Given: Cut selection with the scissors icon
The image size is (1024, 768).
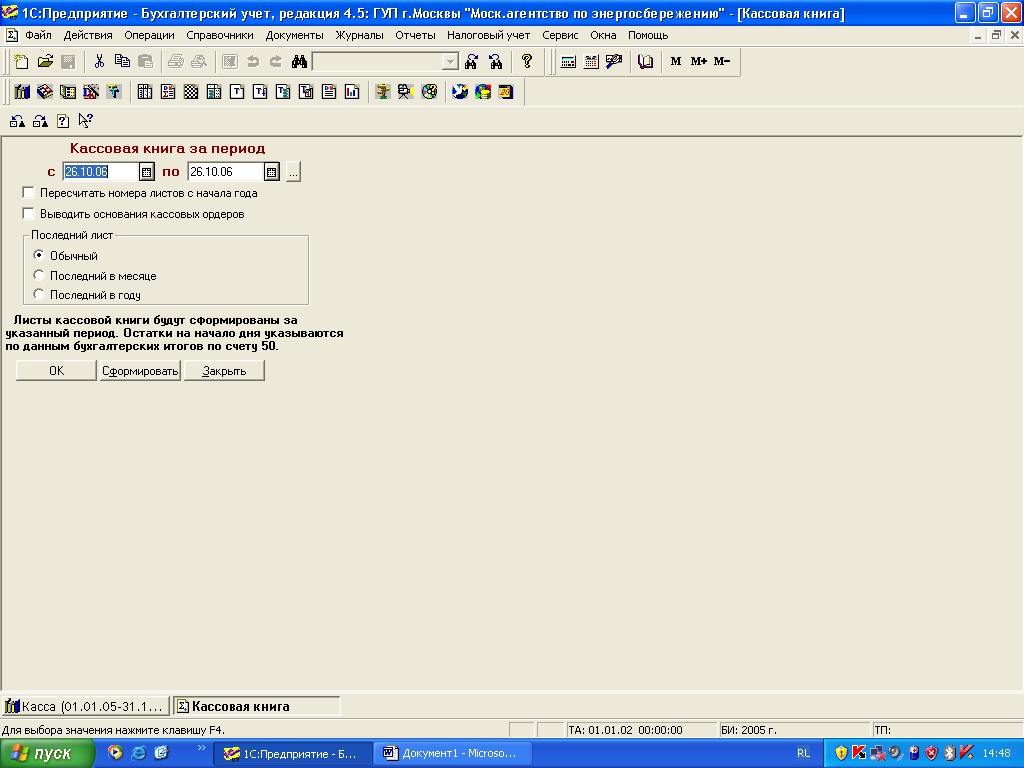Looking at the screenshot, I should 99,61.
